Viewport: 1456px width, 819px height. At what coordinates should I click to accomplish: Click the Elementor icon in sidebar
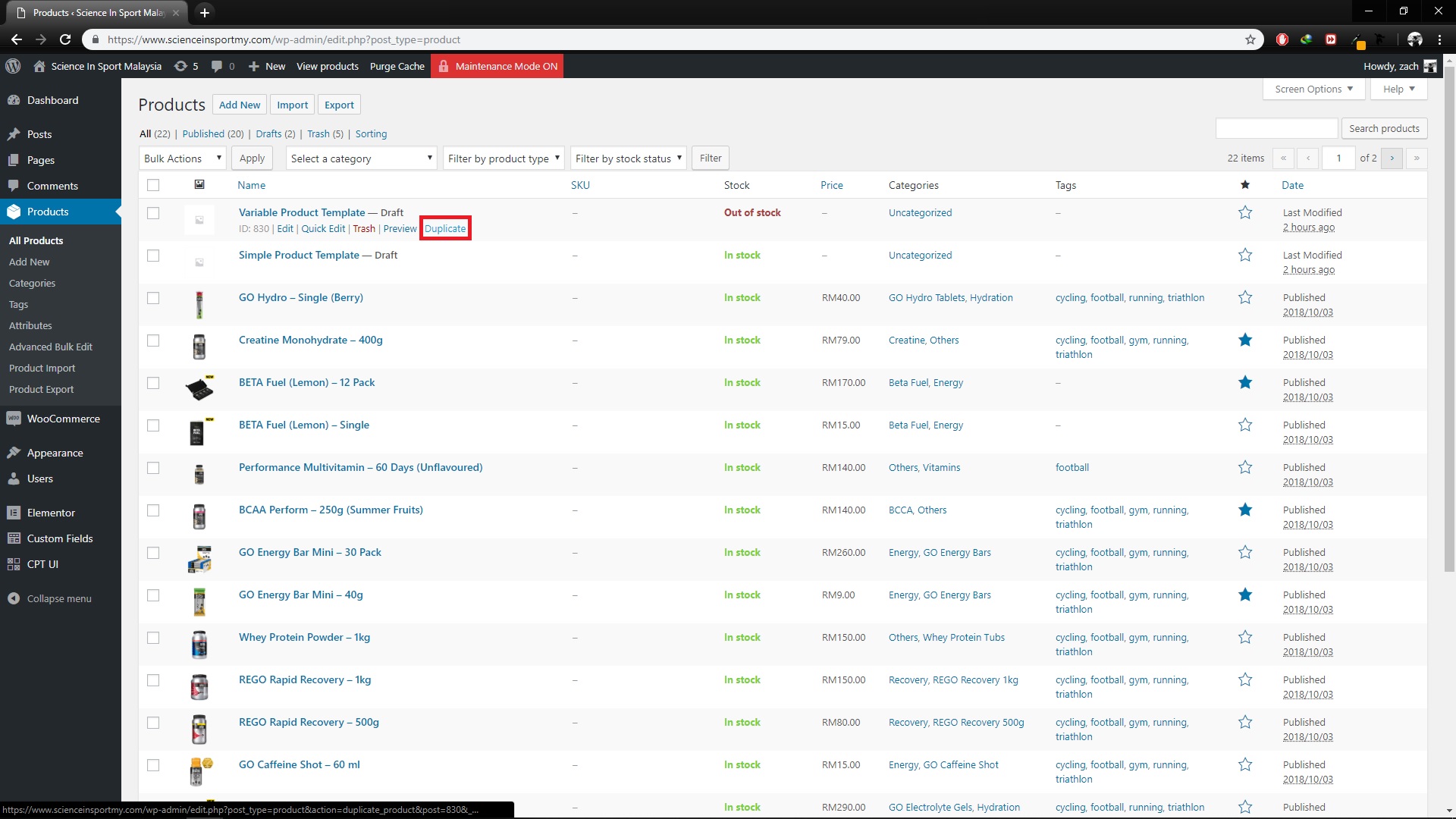(14, 513)
